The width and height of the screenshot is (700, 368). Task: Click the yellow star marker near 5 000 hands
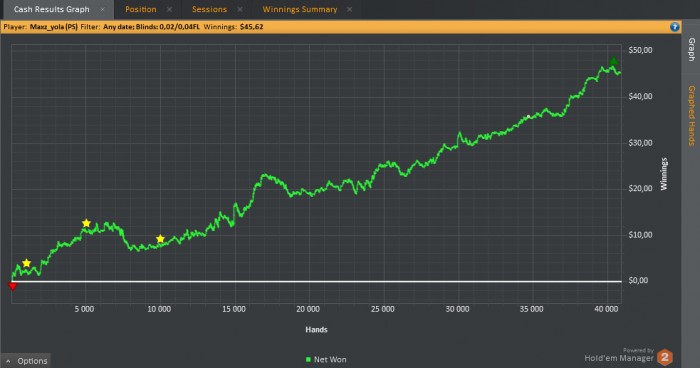(x=86, y=223)
